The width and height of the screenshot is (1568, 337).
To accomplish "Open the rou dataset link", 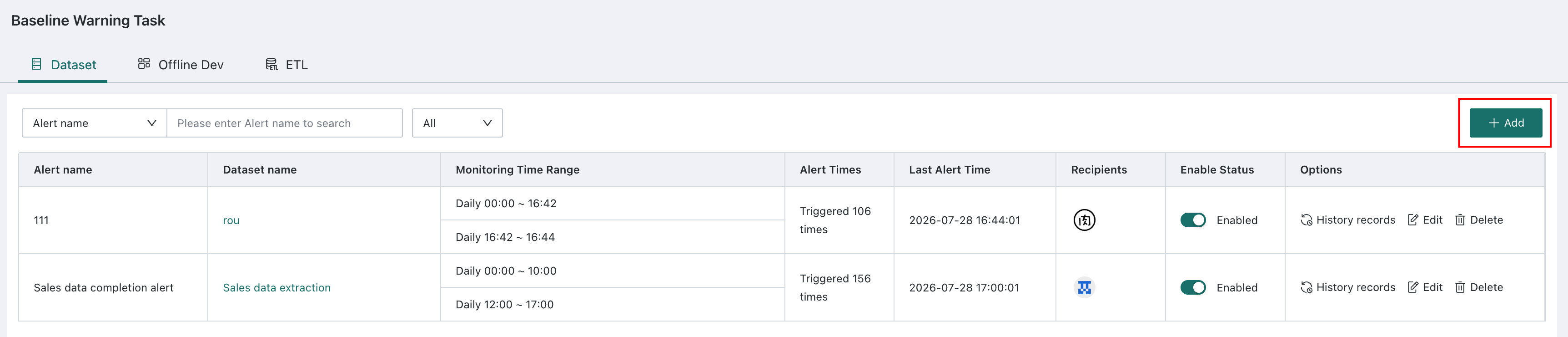I will 231,220.
